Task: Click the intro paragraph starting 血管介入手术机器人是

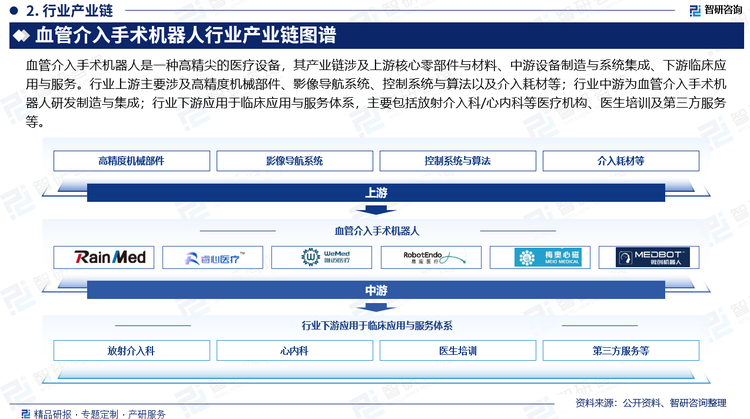Action: click(376, 93)
